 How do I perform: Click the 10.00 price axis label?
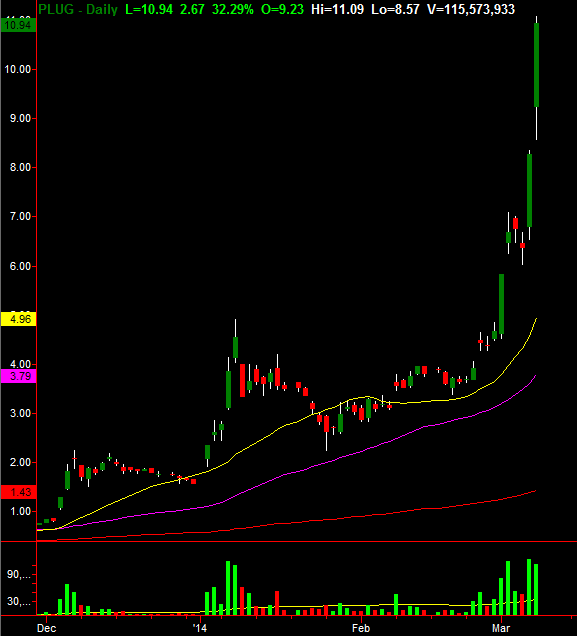pos(18,69)
